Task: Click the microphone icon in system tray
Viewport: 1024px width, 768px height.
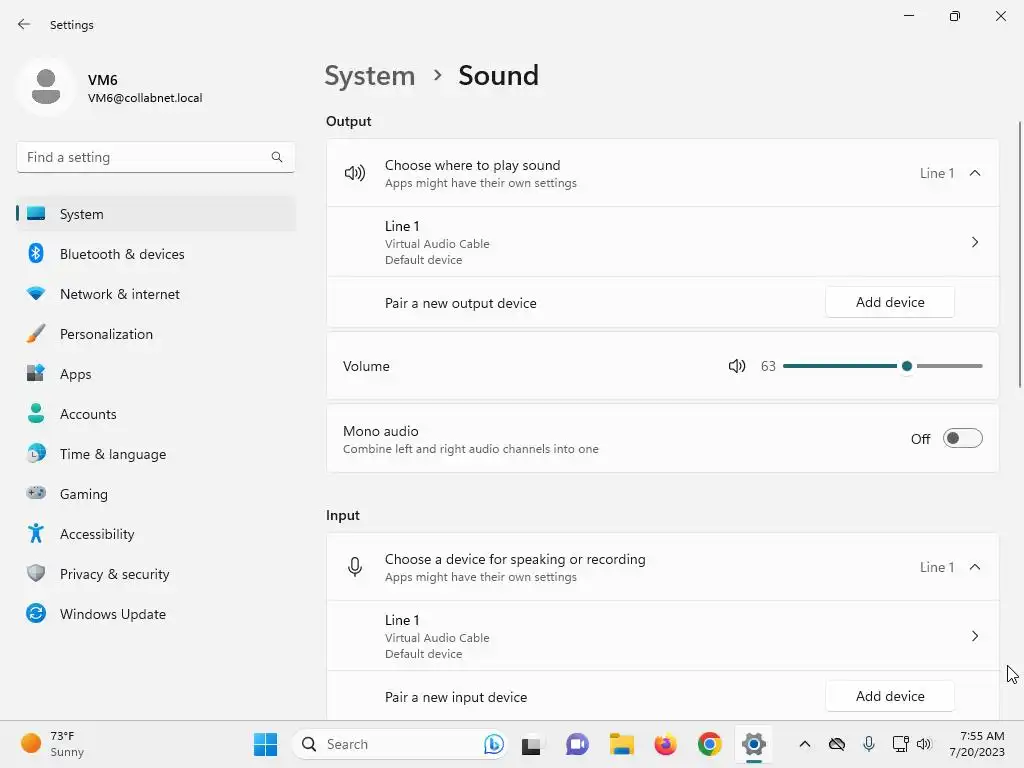Action: 868,744
